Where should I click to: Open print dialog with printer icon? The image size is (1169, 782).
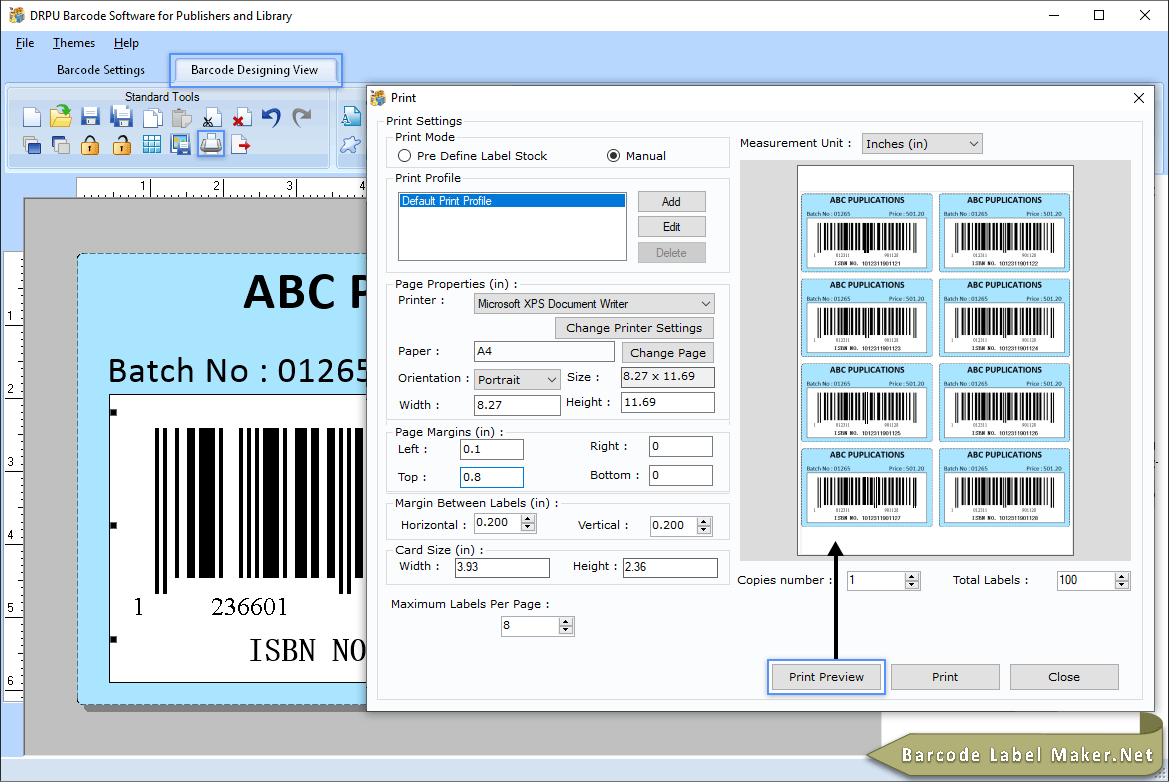pos(211,144)
